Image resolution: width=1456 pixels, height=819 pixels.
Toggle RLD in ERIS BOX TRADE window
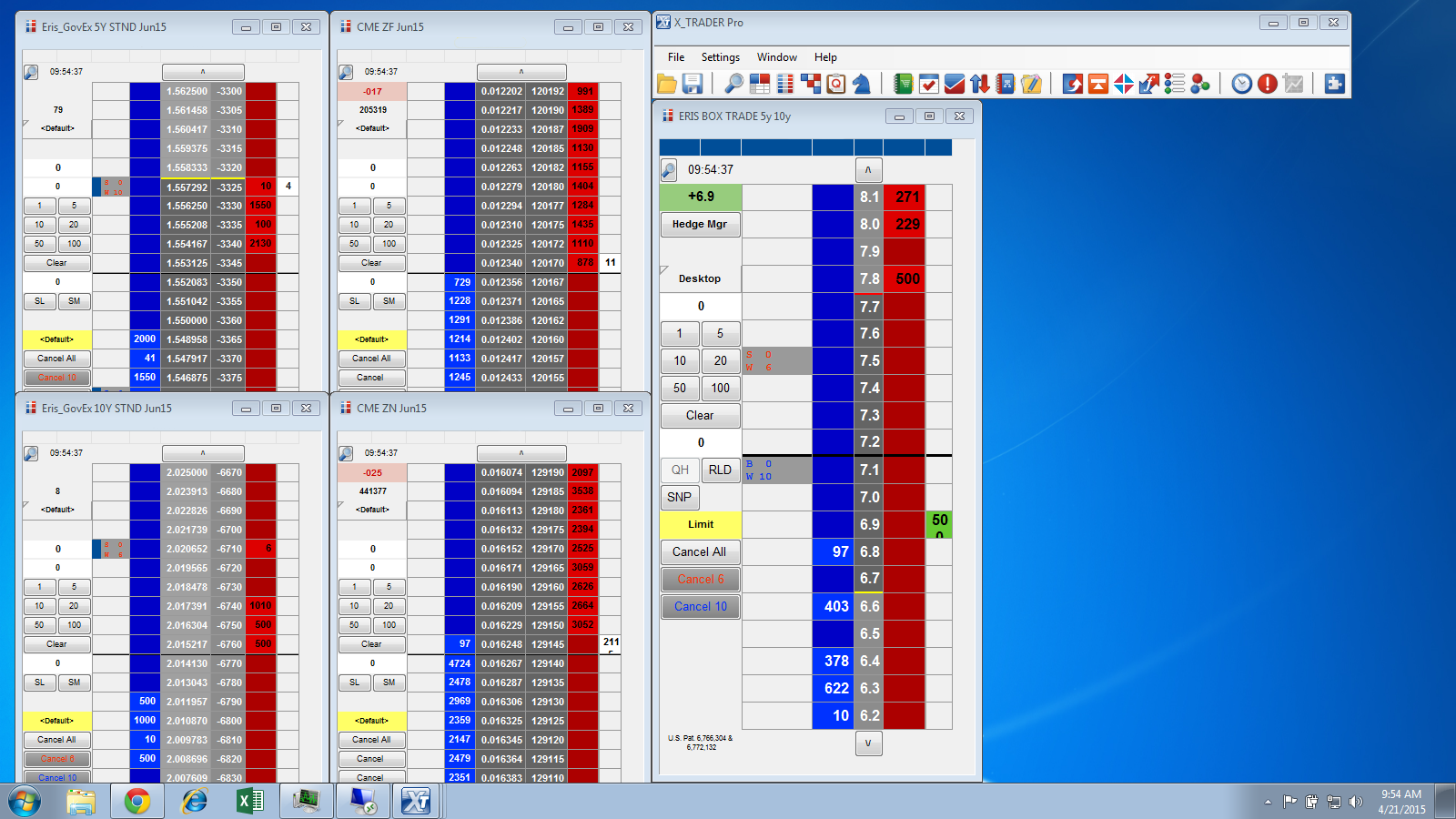tap(720, 470)
